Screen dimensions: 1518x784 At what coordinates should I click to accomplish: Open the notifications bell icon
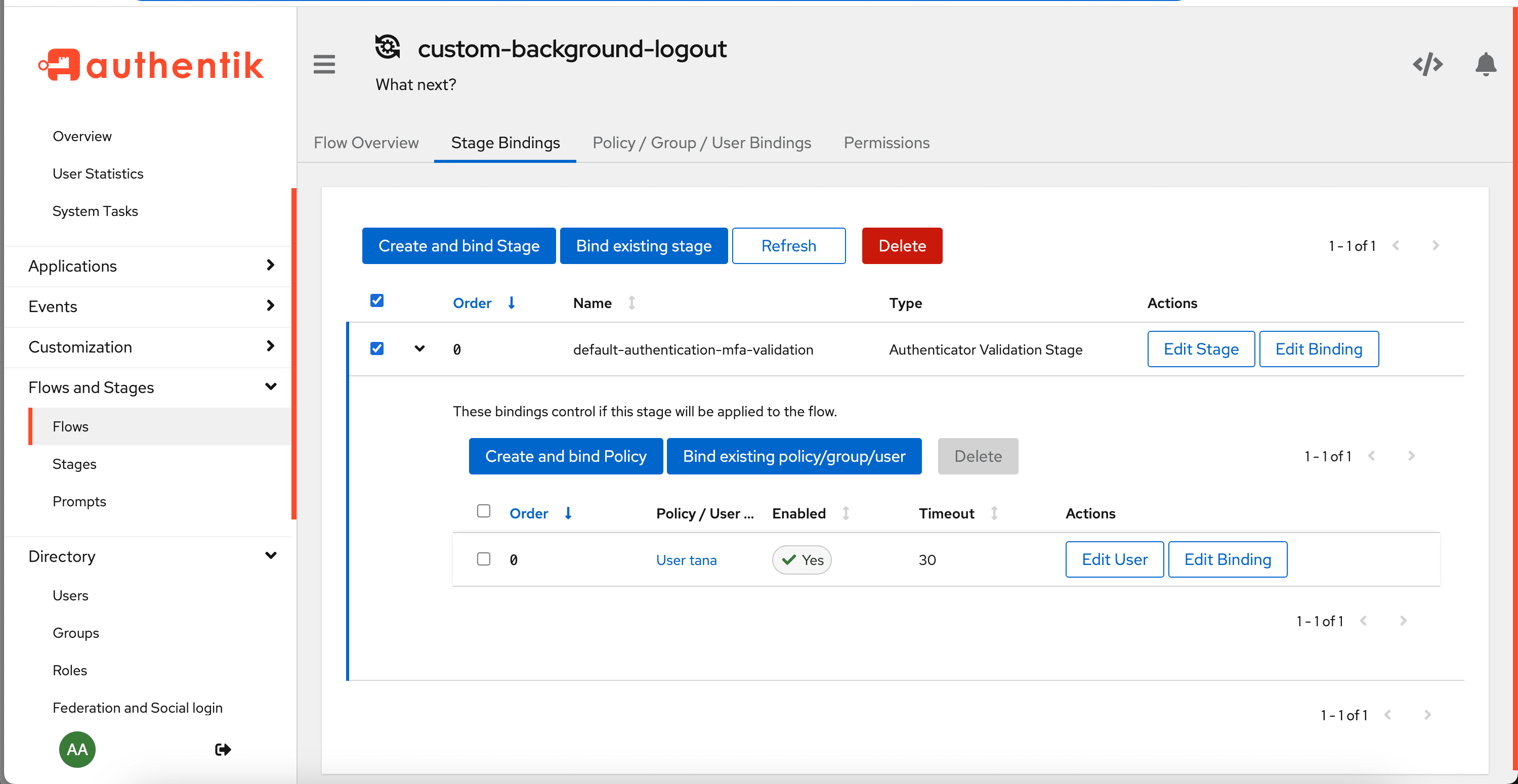coord(1485,64)
